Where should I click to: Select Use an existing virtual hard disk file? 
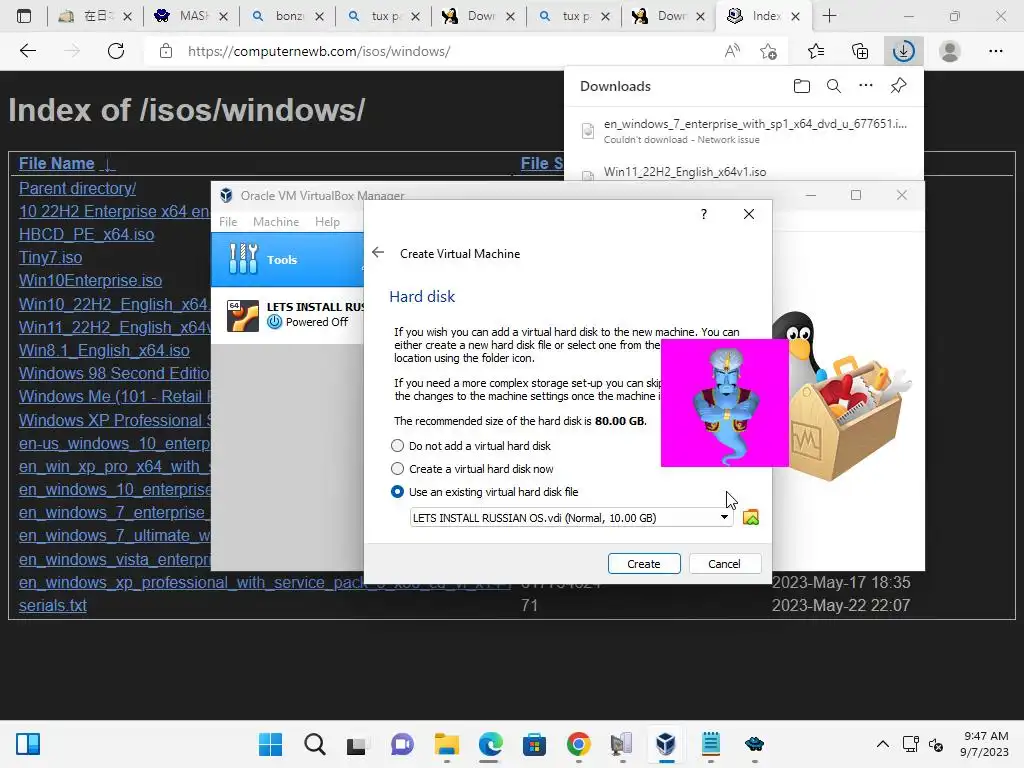click(485, 492)
